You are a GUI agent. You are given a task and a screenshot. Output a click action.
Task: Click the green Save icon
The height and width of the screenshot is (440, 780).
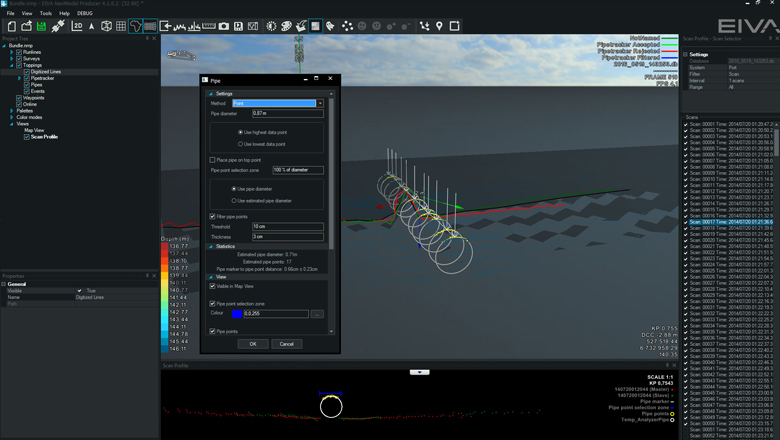point(41,26)
